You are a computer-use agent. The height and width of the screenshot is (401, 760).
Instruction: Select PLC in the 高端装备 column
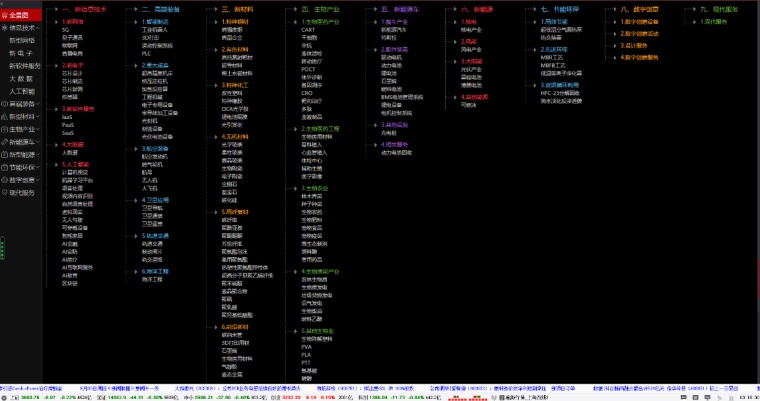pos(146,53)
